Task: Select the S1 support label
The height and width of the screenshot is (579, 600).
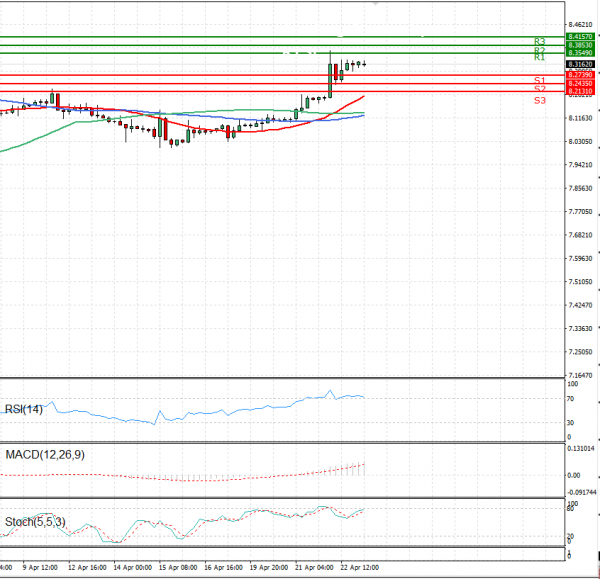Action: (540, 80)
